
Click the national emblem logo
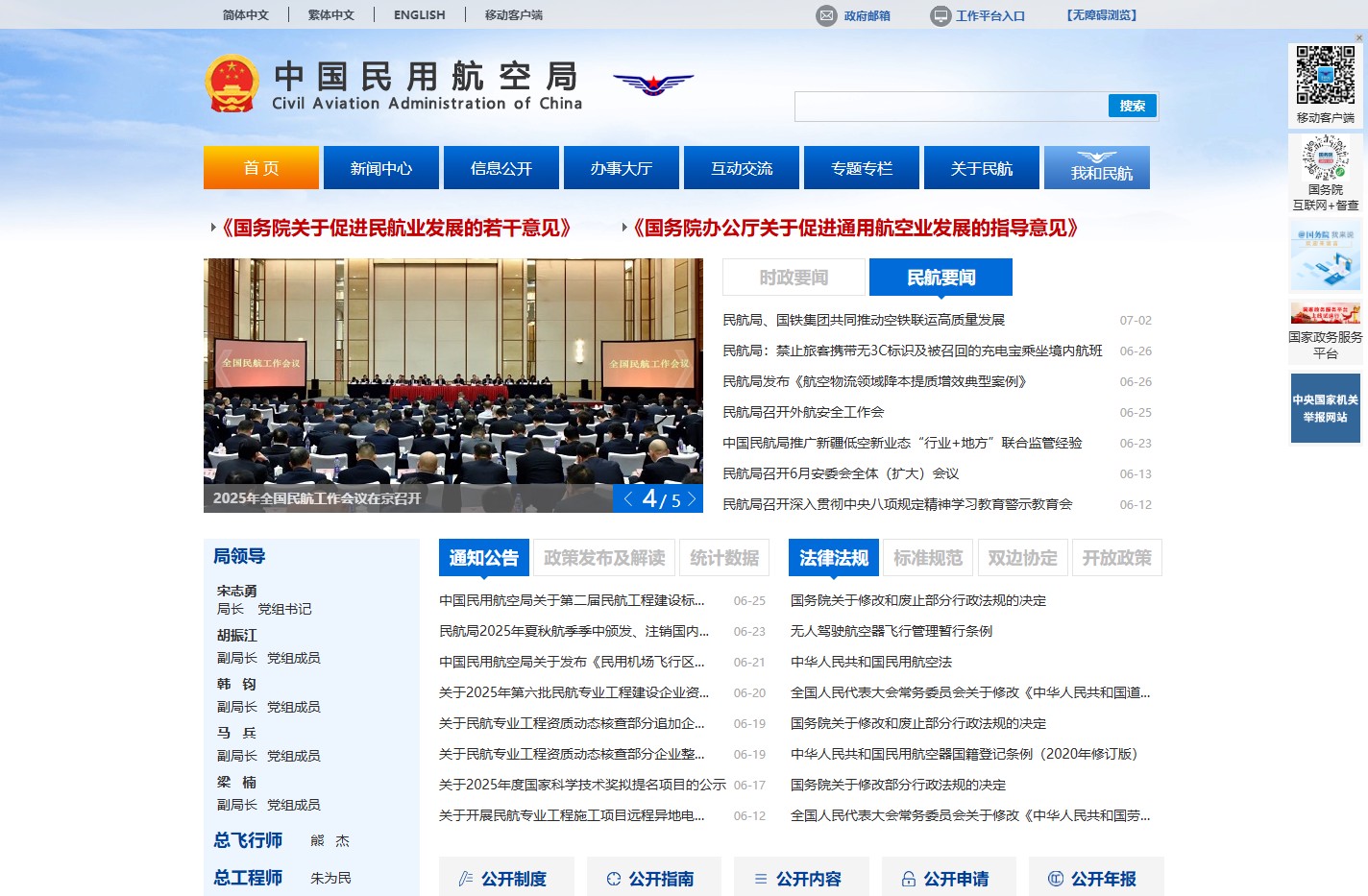[x=232, y=85]
